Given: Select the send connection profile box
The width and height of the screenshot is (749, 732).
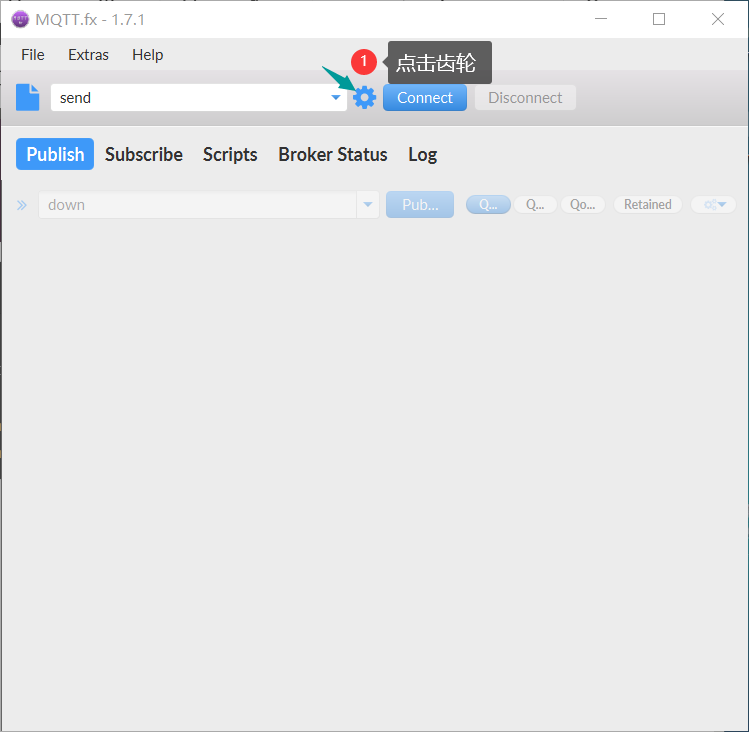Looking at the screenshot, I should (x=199, y=97).
